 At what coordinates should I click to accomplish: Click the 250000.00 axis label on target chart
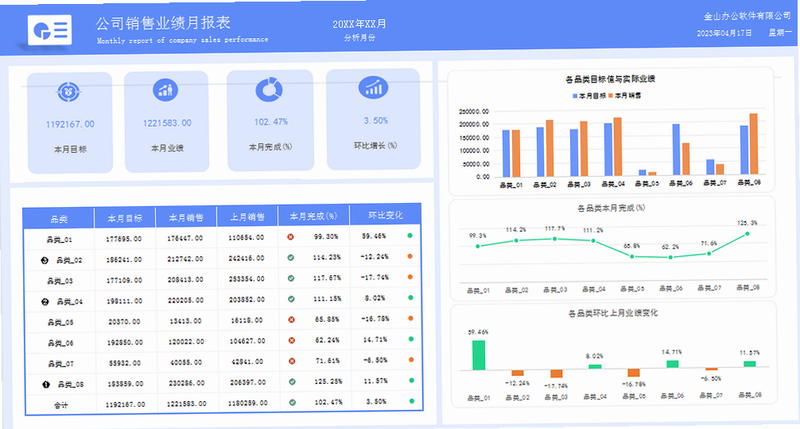pyautogui.click(x=474, y=112)
